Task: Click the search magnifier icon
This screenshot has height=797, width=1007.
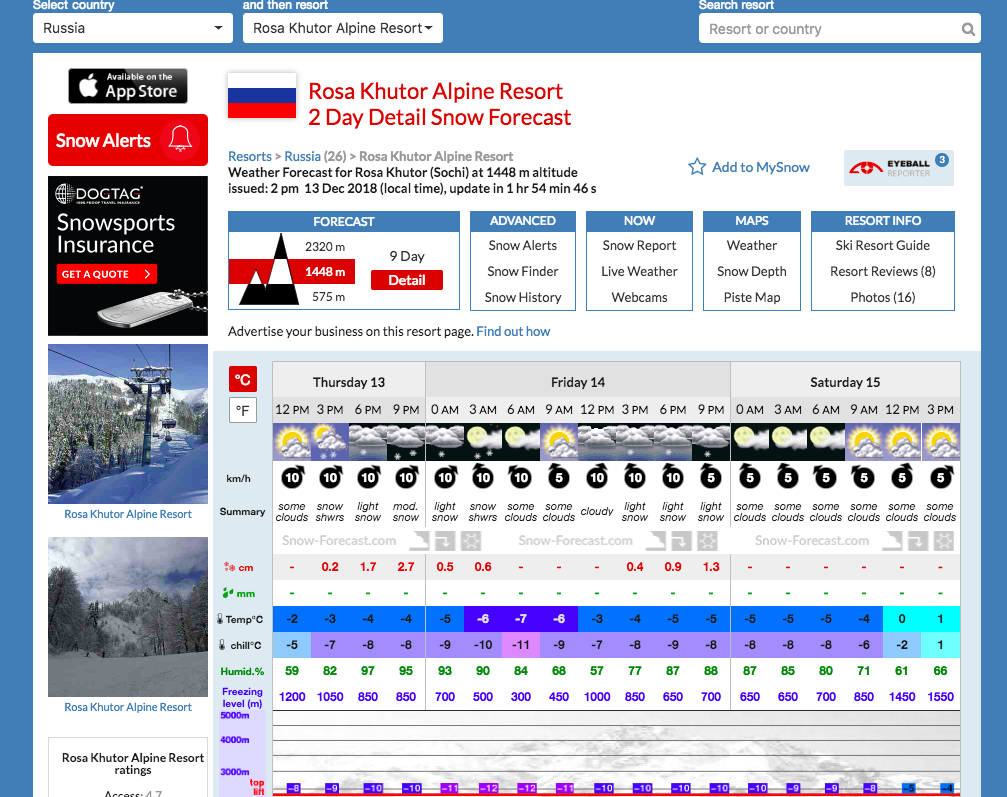Action: coord(968,29)
